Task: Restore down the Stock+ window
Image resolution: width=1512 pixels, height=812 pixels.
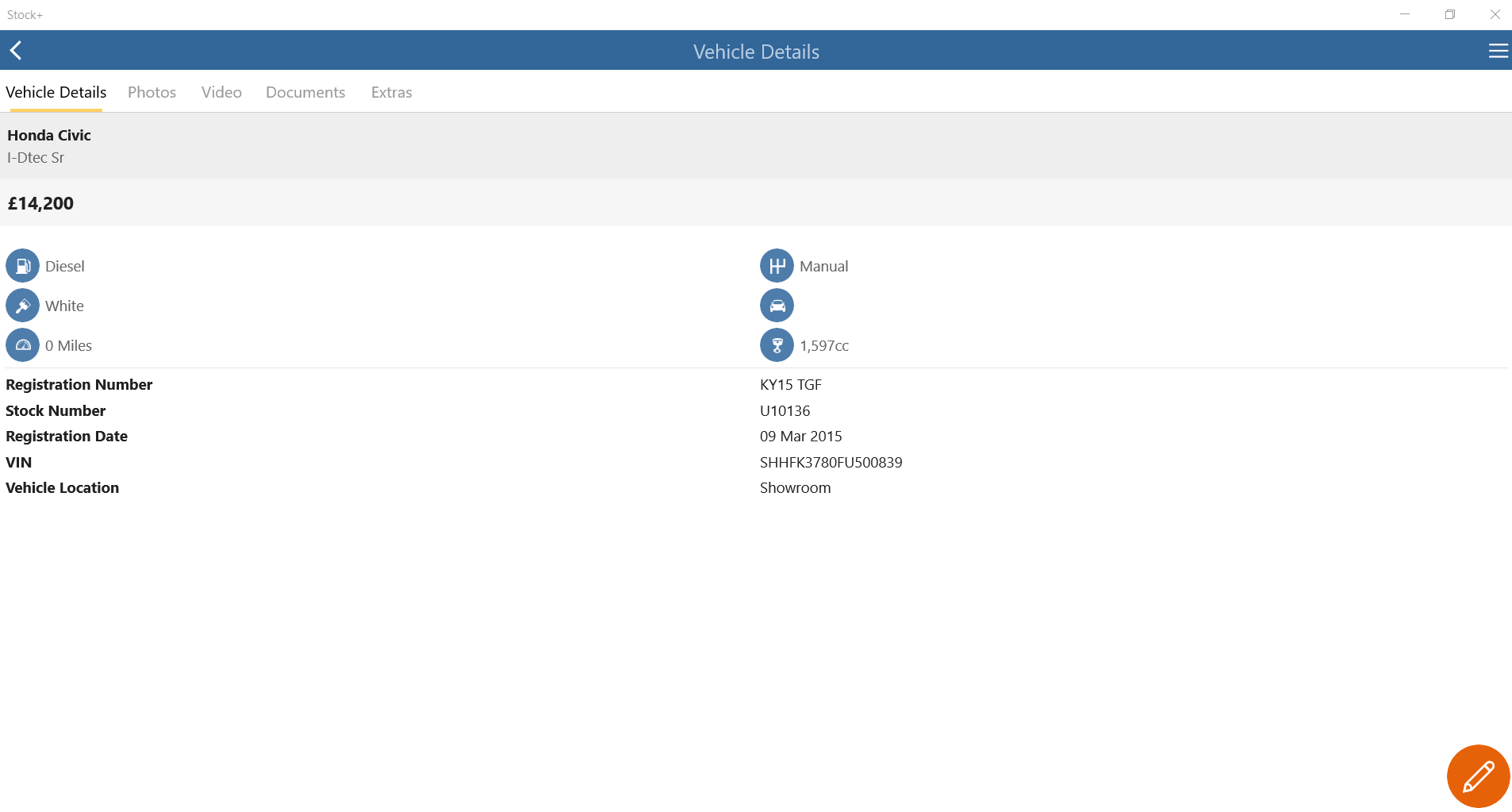Action: pyautogui.click(x=1450, y=14)
